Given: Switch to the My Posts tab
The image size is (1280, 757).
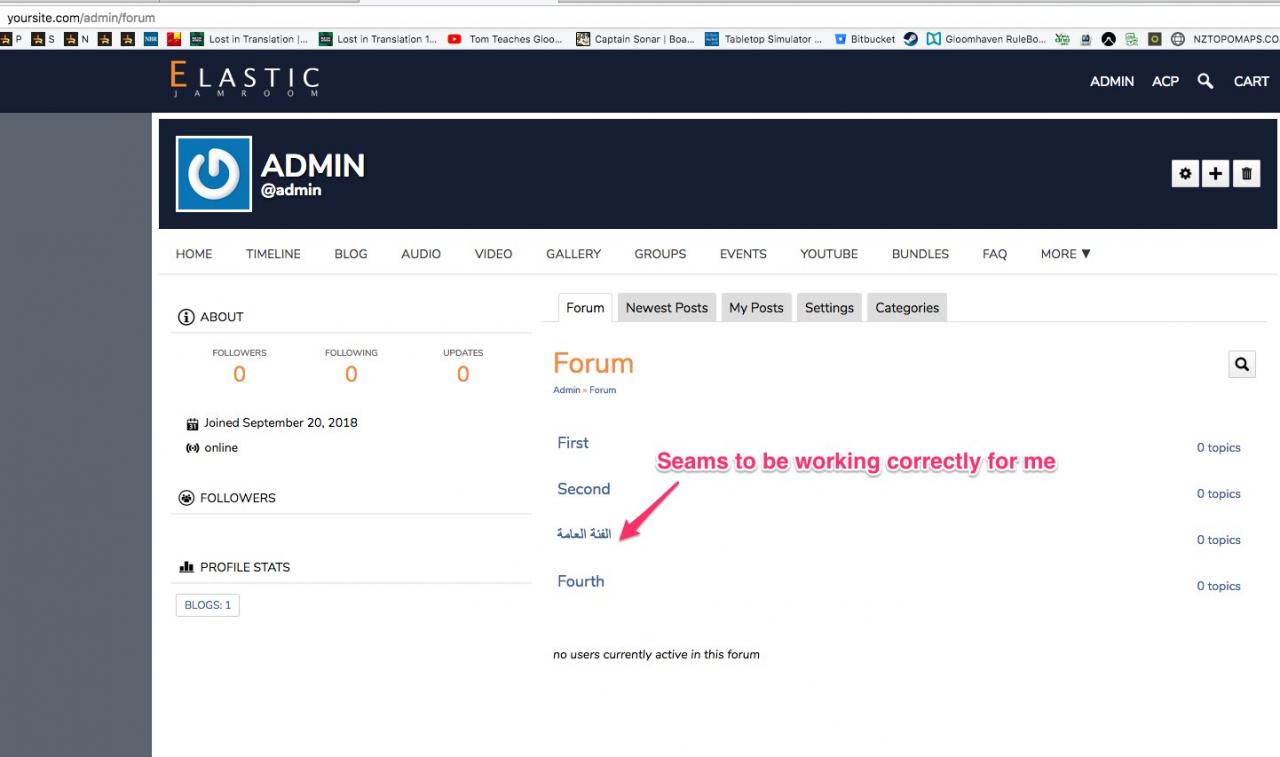Looking at the screenshot, I should point(756,308).
